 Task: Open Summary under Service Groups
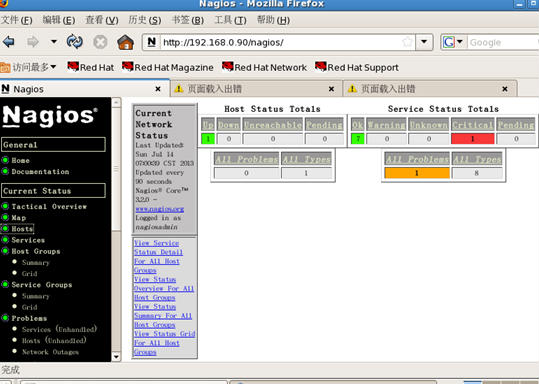click(x=36, y=296)
